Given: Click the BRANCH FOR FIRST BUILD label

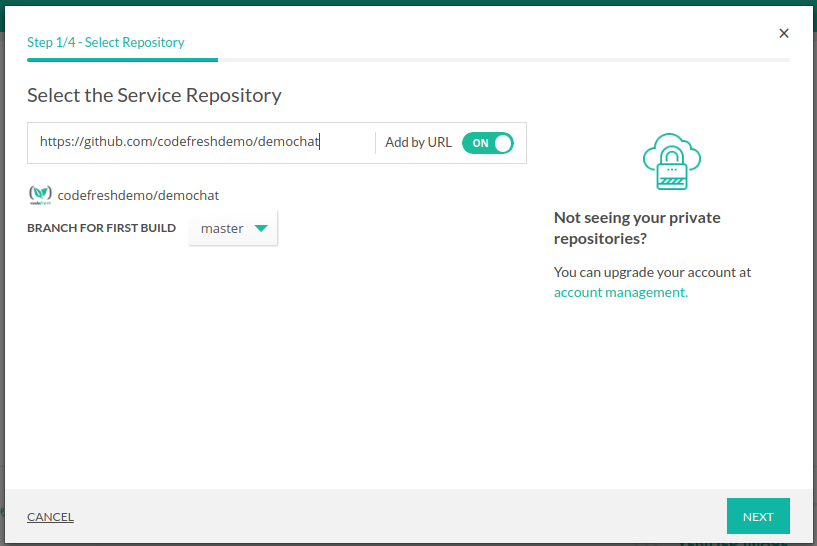Looking at the screenshot, I should [x=102, y=228].
